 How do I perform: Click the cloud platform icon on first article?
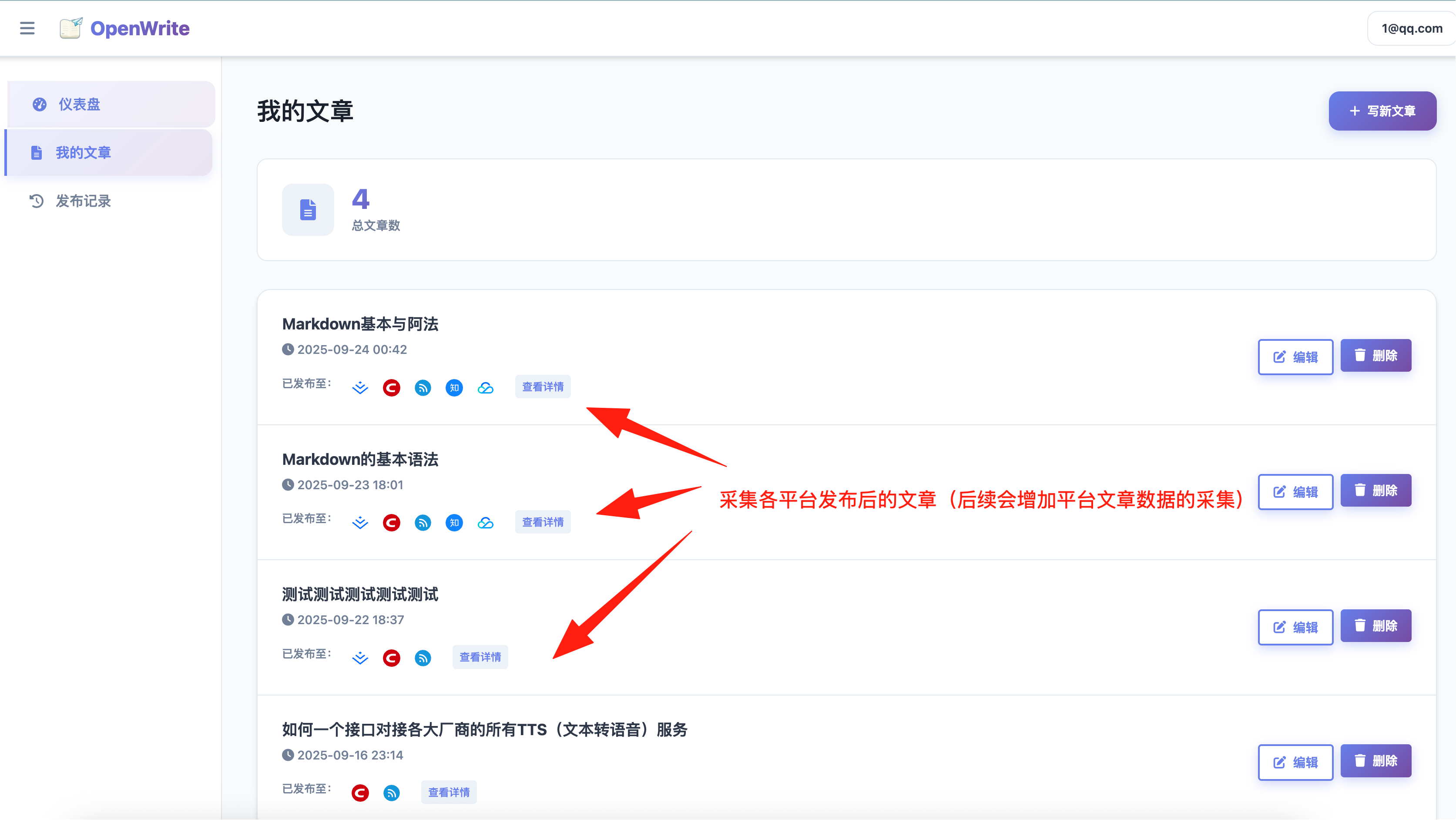(x=486, y=388)
